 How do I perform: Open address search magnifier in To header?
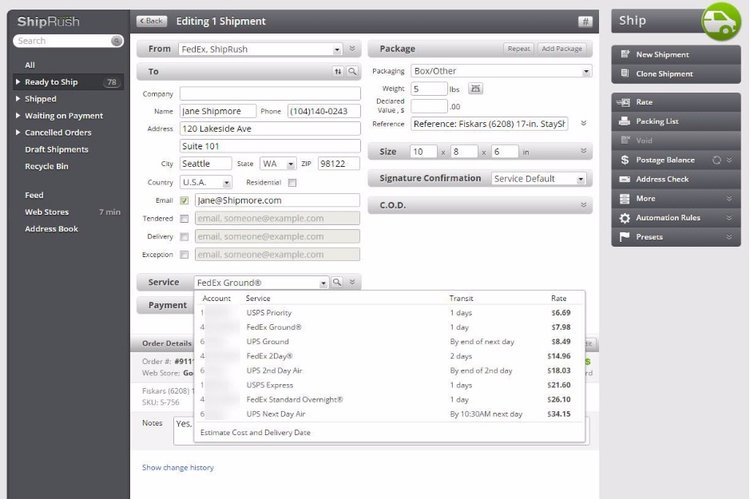click(x=353, y=71)
